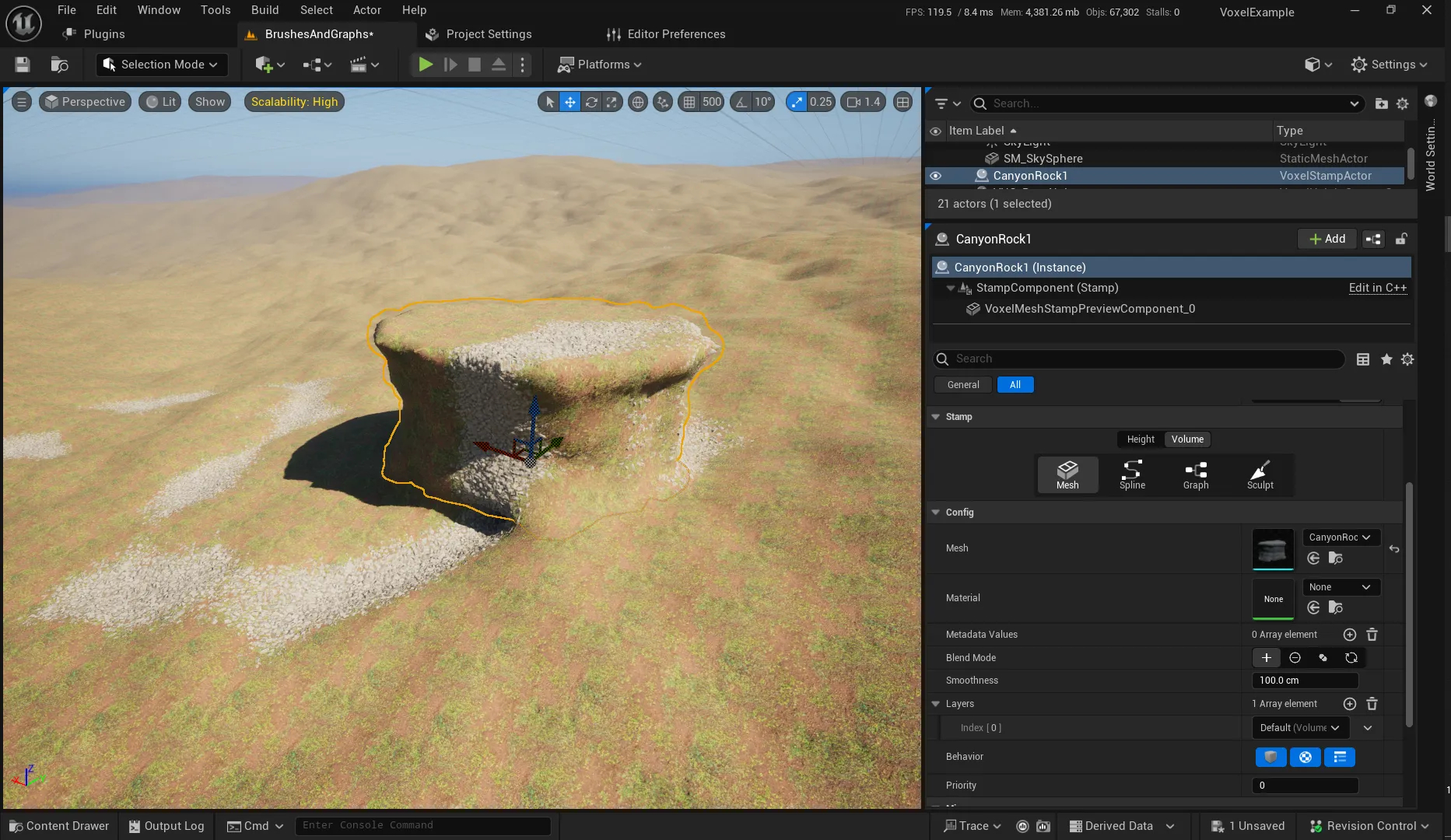Enable the Volume stamp mode

tap(1187, 439)
